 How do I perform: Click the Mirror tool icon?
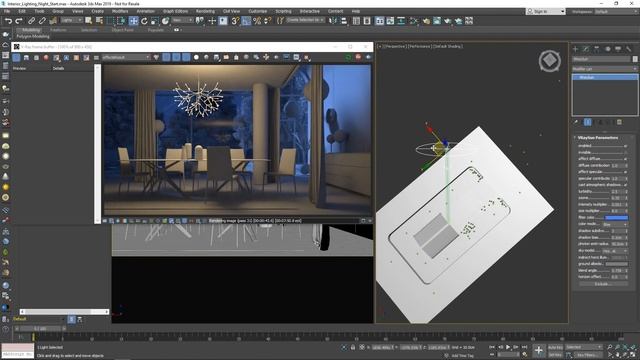(x=333, y=21)
